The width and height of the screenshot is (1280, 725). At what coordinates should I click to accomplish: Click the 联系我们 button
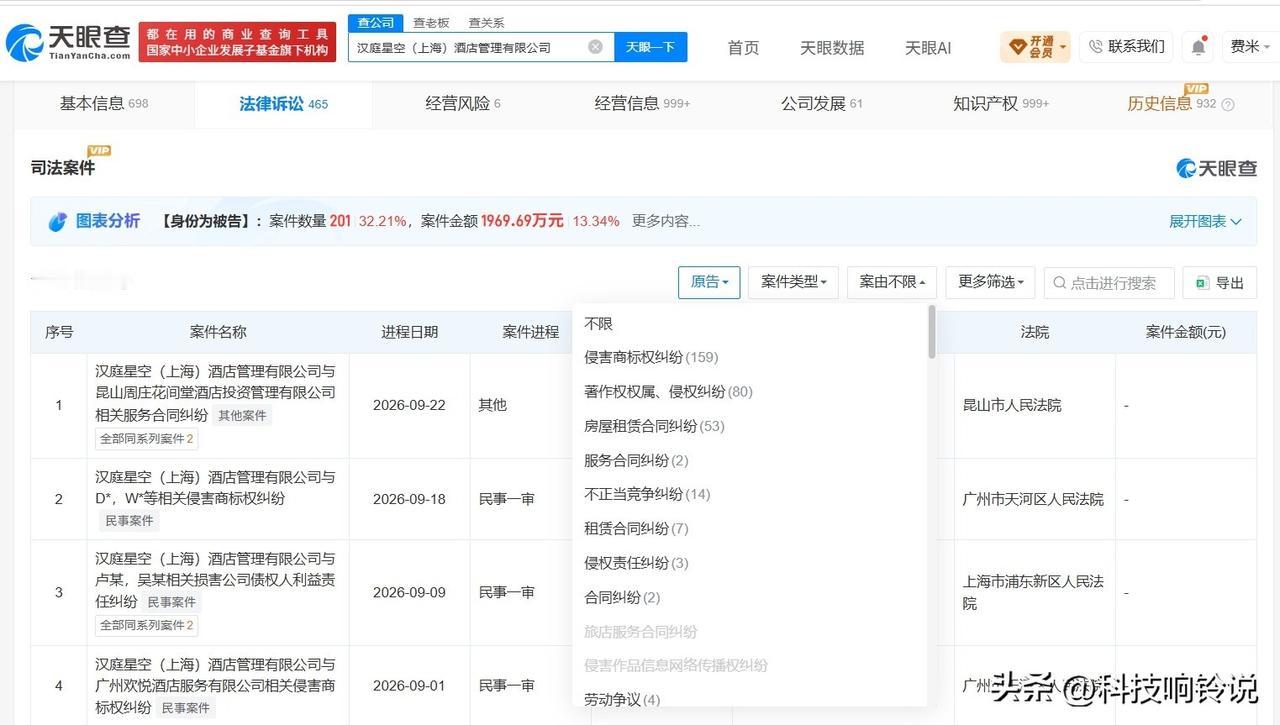(1126, 46)
